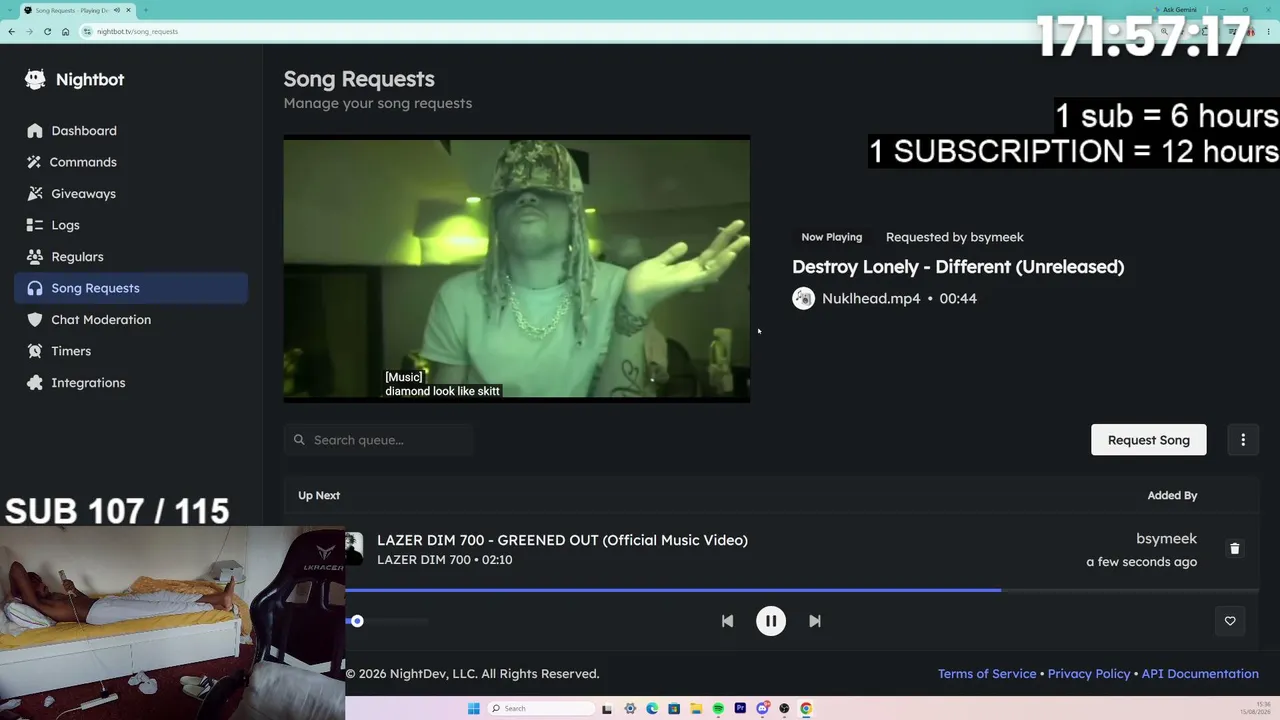Click the now-playing video thumbnail

tap(517, 269)
